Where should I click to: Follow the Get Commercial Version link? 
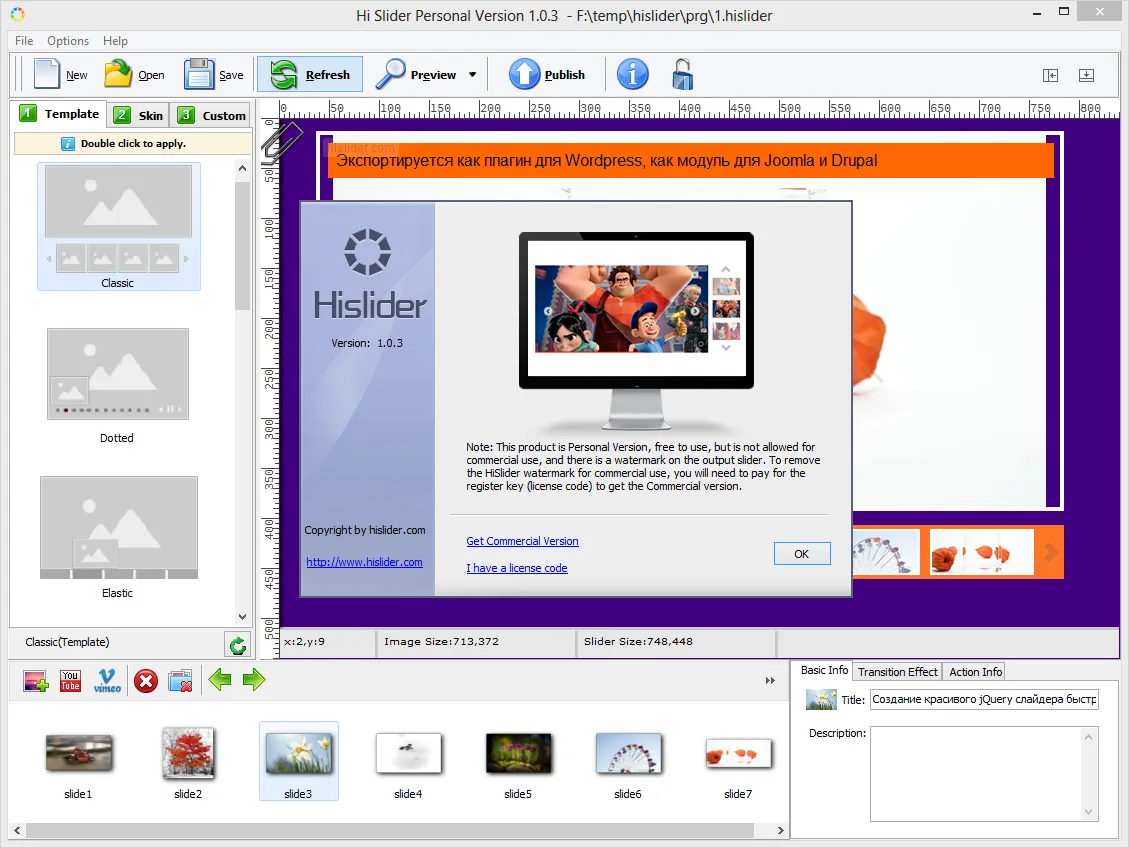(523, 541)
